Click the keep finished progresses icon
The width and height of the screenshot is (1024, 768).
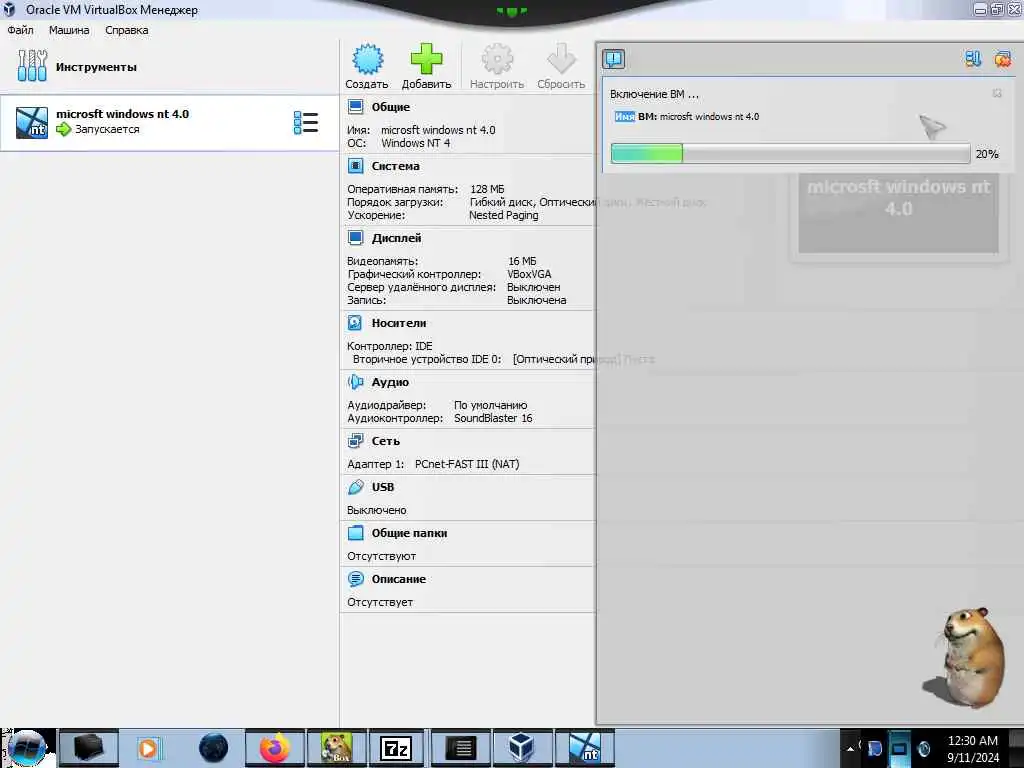973,59
